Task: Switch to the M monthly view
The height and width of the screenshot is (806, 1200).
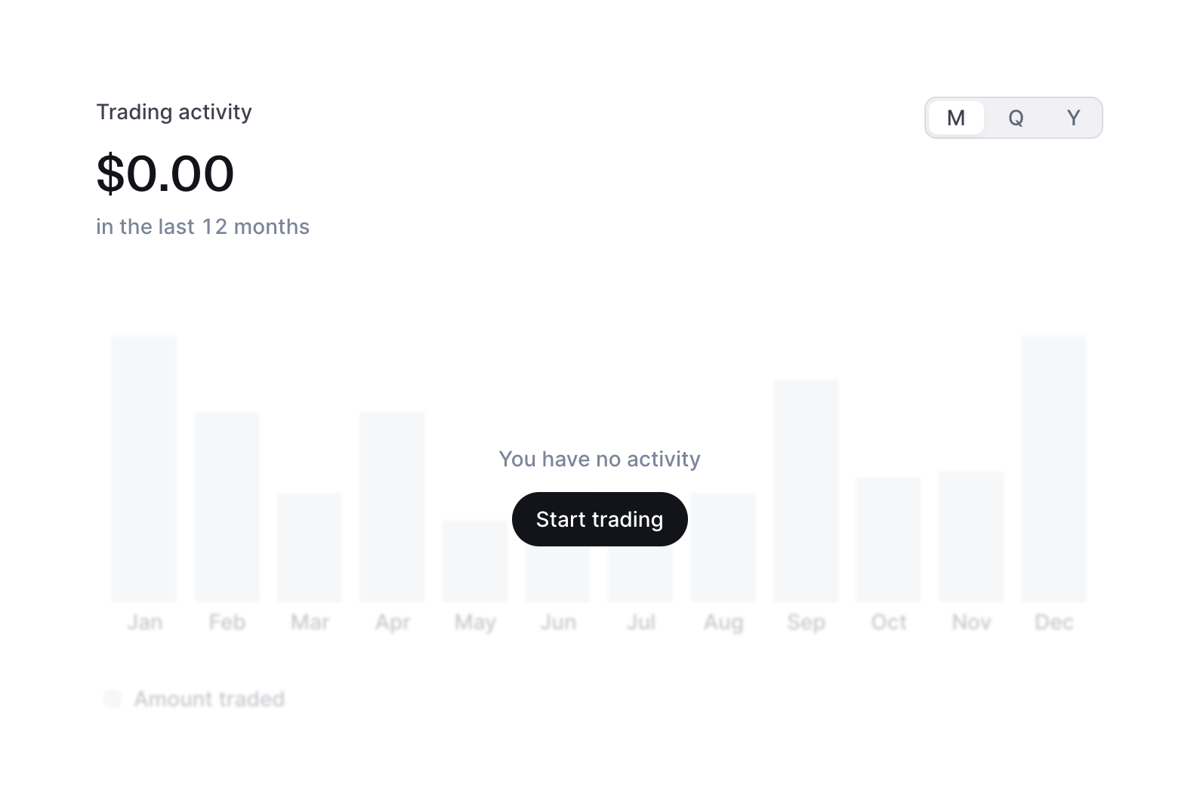Action: click(x=956, y=117)
